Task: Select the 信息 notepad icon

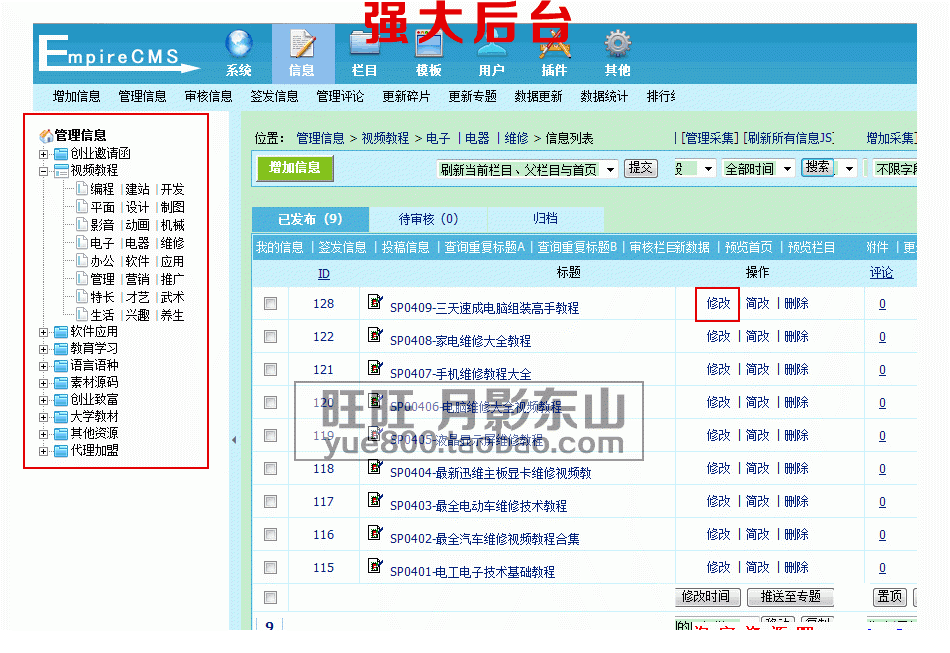Action: pyautogui.click(x=302, y=45)
